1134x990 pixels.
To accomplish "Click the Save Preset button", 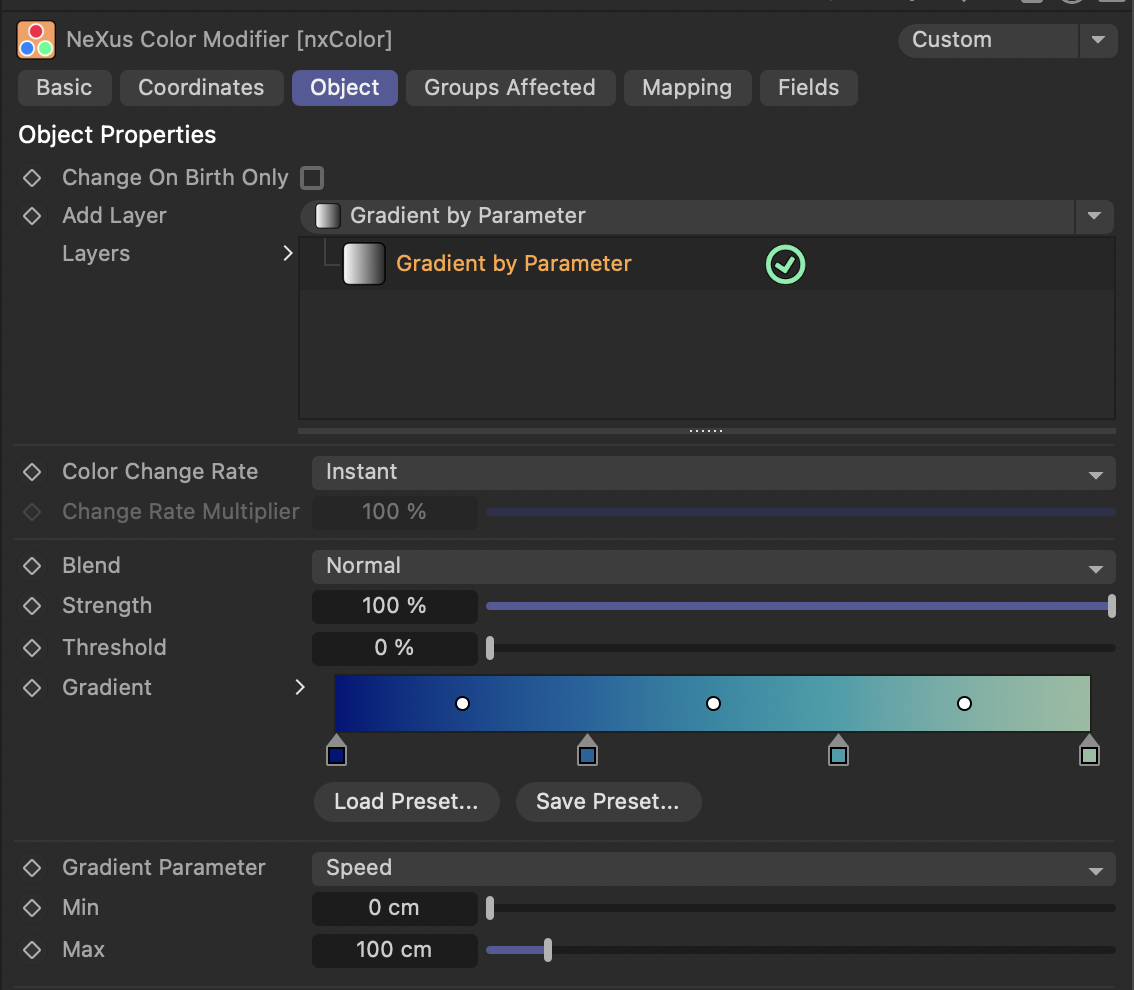I will [x=608, y=801].
